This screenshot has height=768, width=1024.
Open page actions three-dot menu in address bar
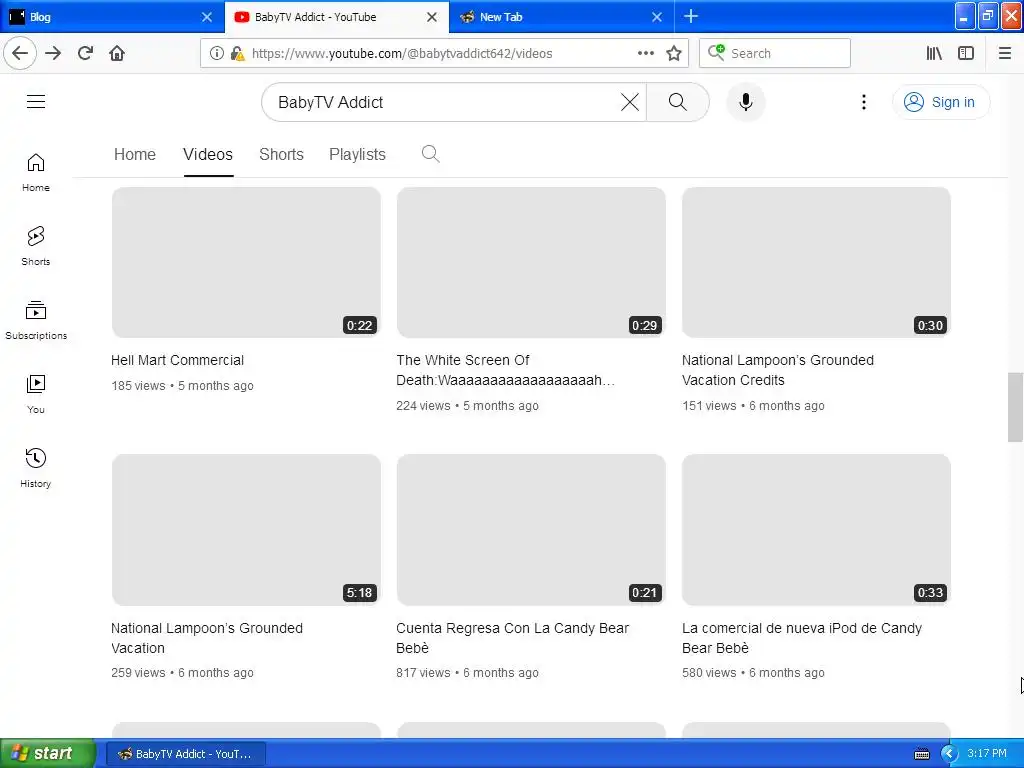(645, 54)
